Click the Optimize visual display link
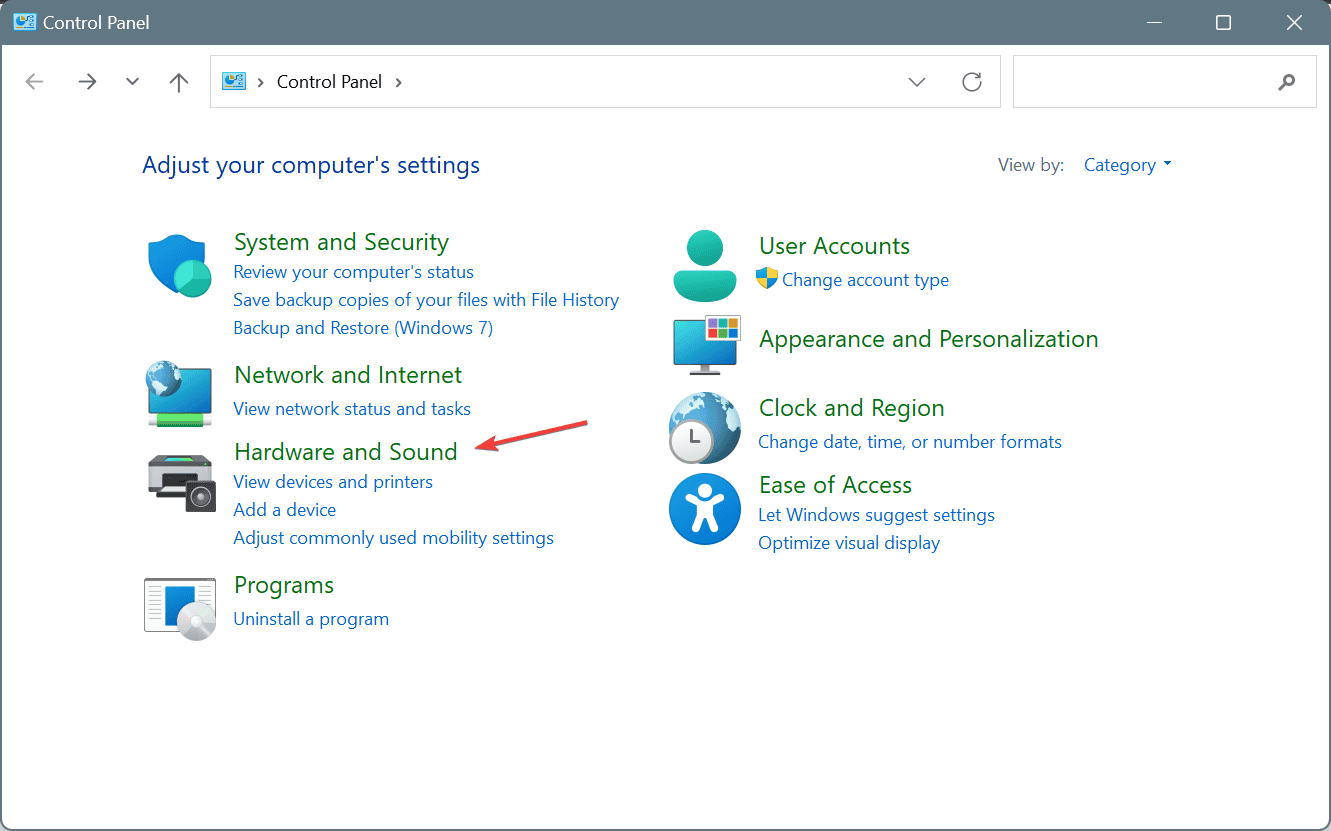The image size is (1331, 831). (849, 543)
